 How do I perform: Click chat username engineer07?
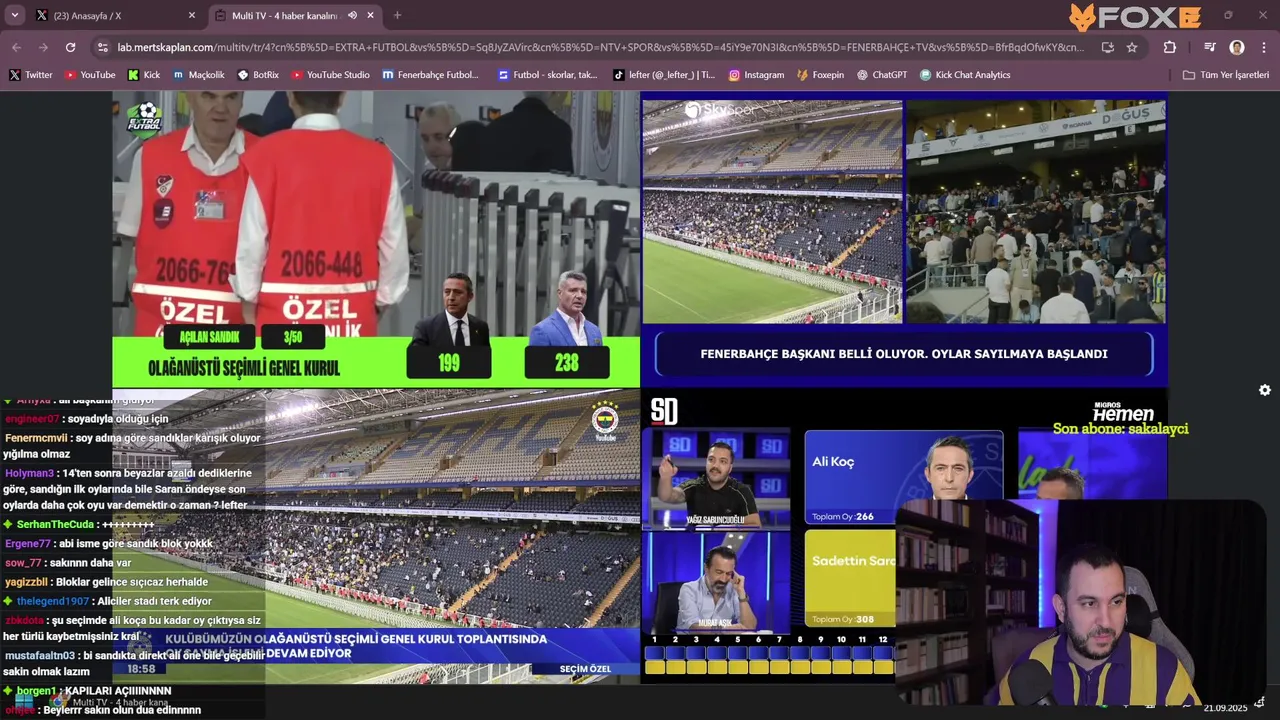(32, 419)
